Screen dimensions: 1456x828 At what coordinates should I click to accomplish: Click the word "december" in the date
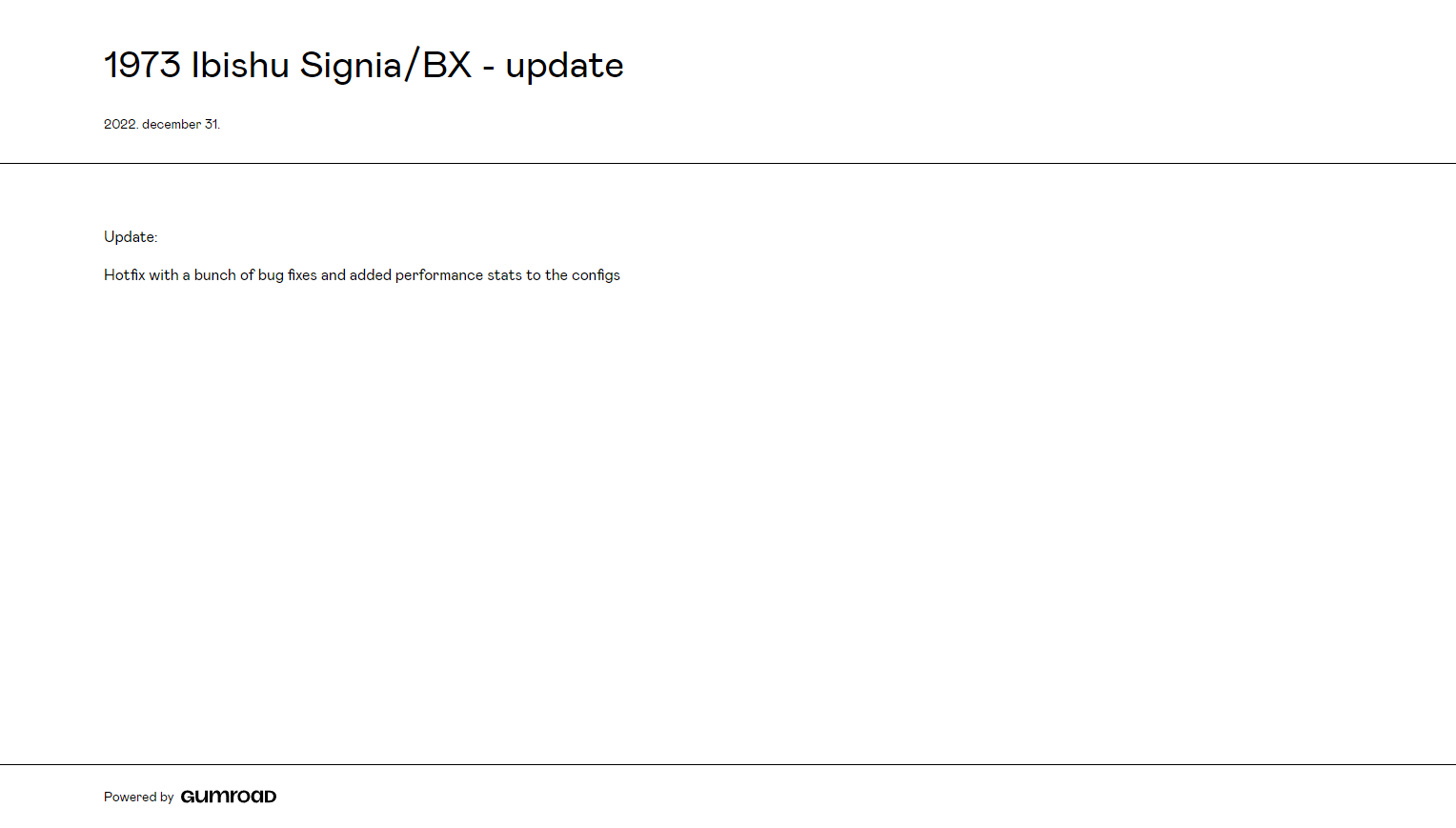[172, 125]
